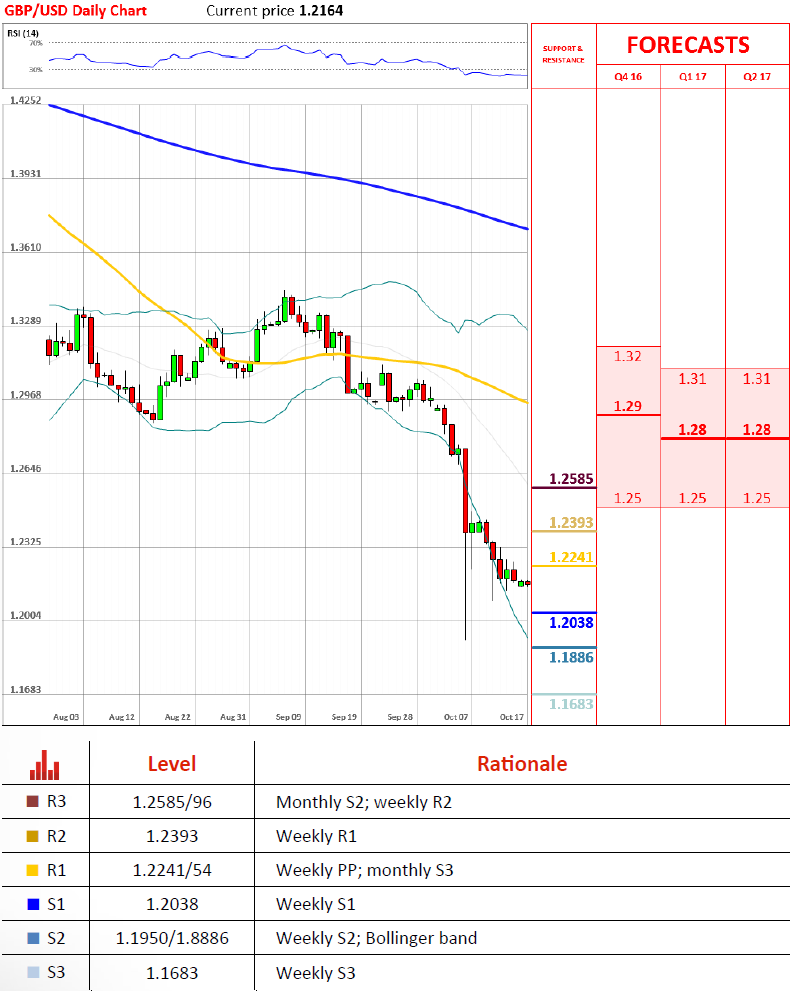Click the 1.25 low forecast under Q1 17
This screenshot has height=991, width=797.
click(x=693, y=499)
